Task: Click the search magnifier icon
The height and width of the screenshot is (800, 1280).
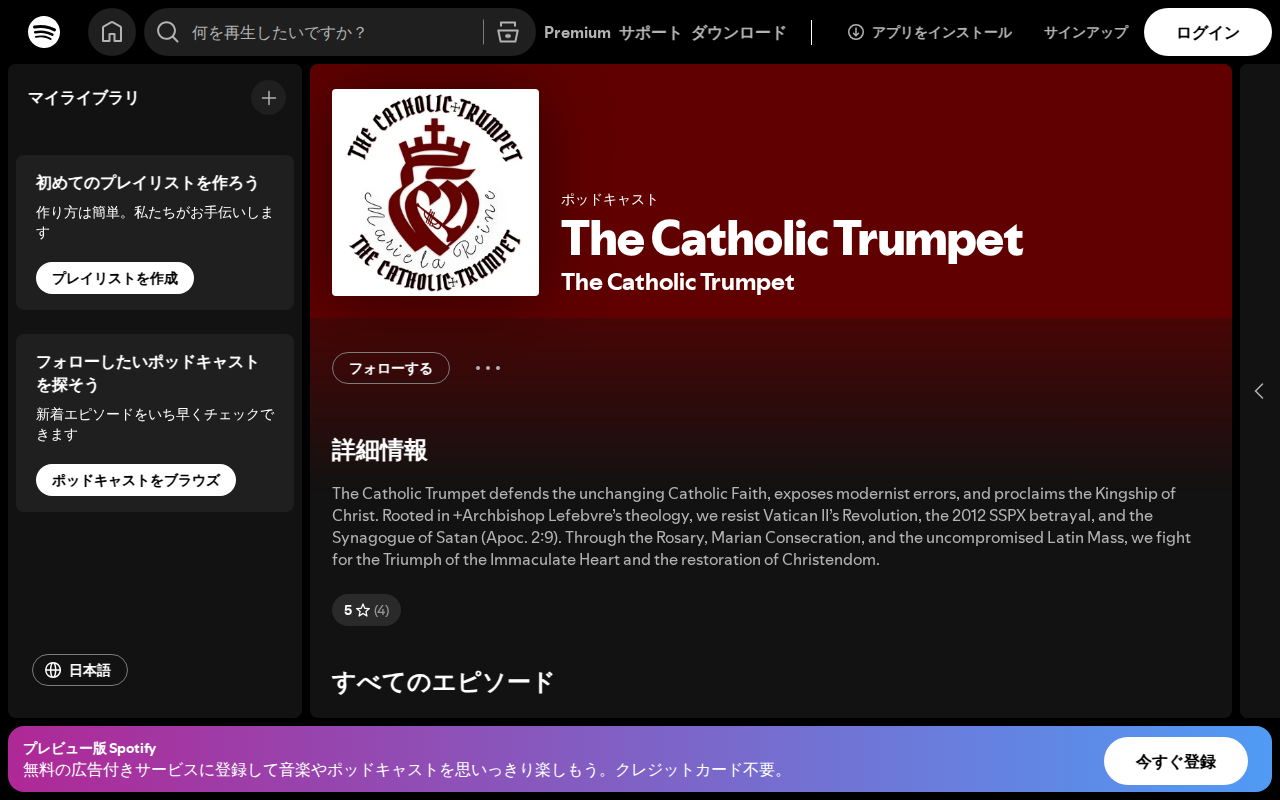Action: click(x=168, y=32)
